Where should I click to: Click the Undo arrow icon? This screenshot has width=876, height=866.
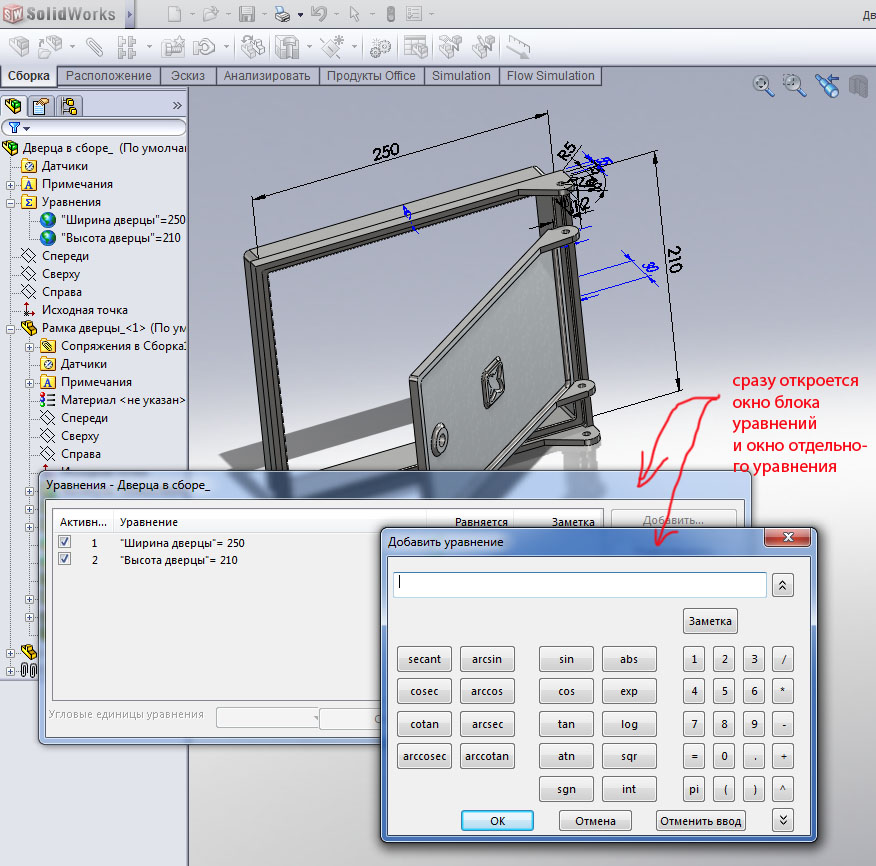[318, 14]
